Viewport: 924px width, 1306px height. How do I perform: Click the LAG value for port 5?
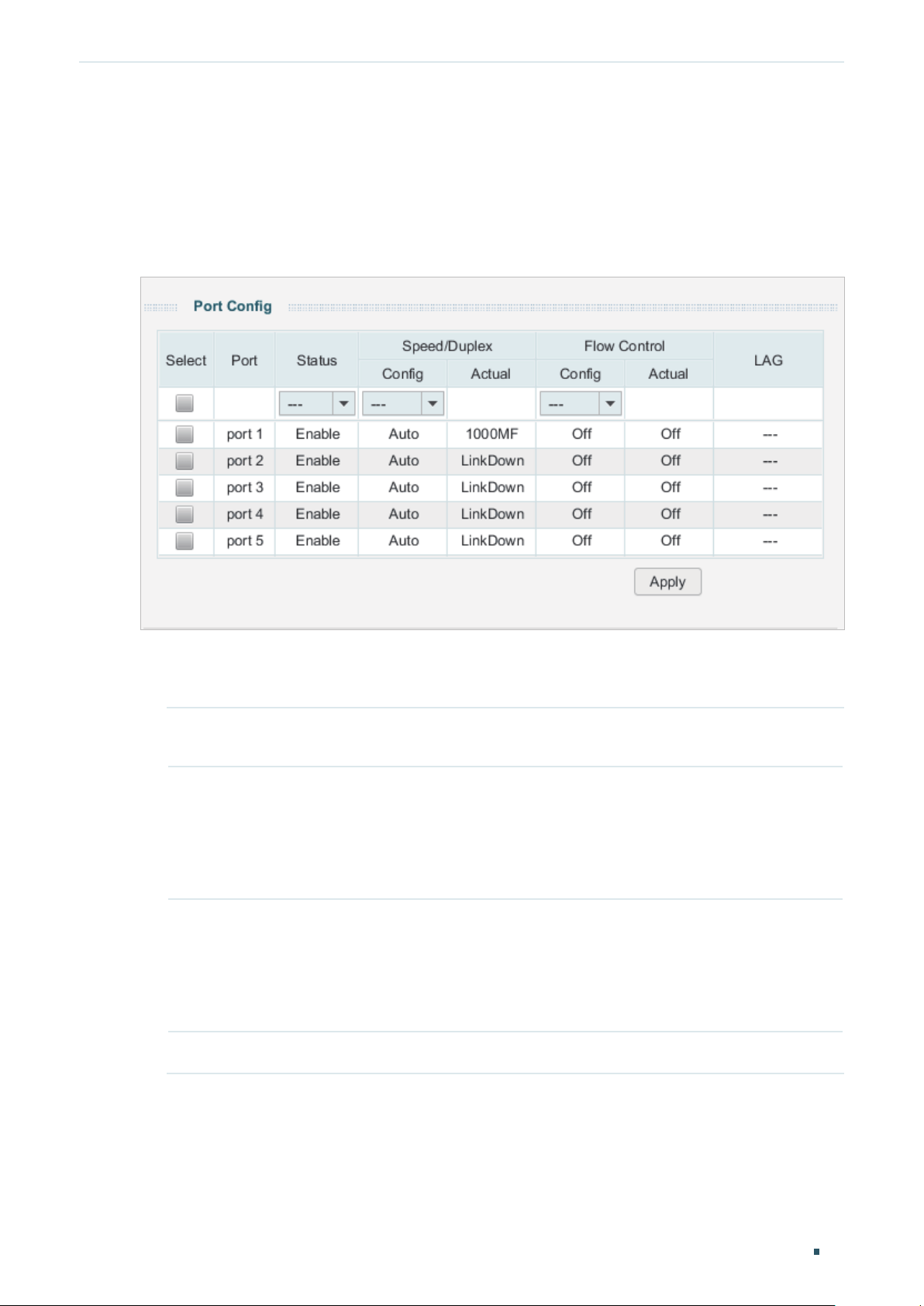tap(770, 542)
